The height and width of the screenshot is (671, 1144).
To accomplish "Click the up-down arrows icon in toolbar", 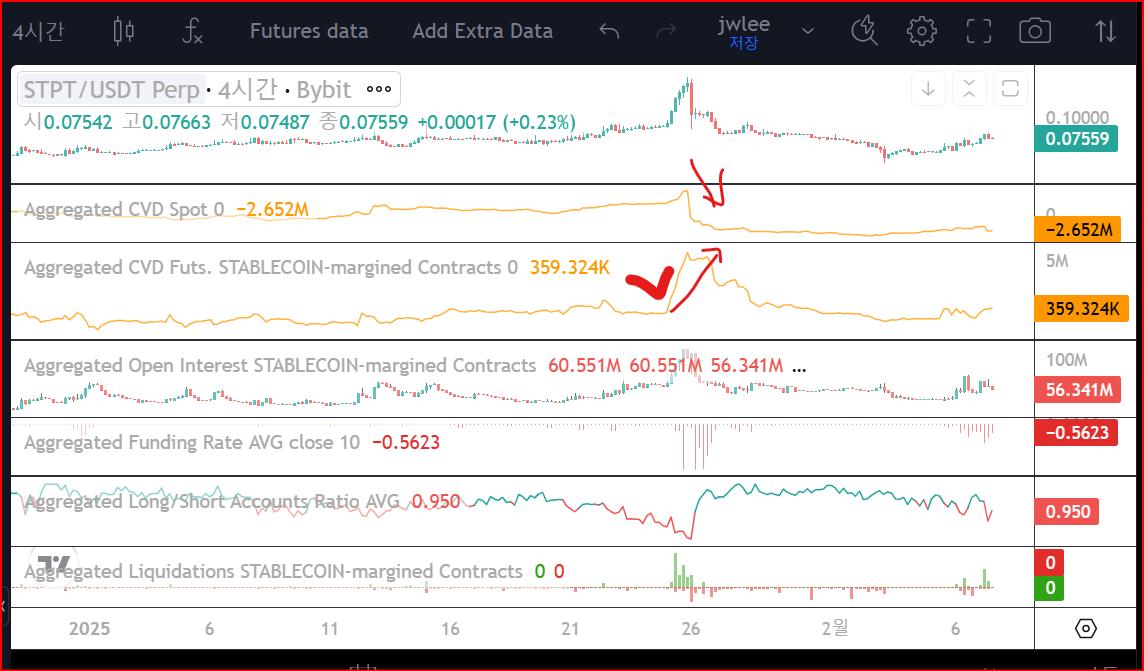I will coord(1105,31).
